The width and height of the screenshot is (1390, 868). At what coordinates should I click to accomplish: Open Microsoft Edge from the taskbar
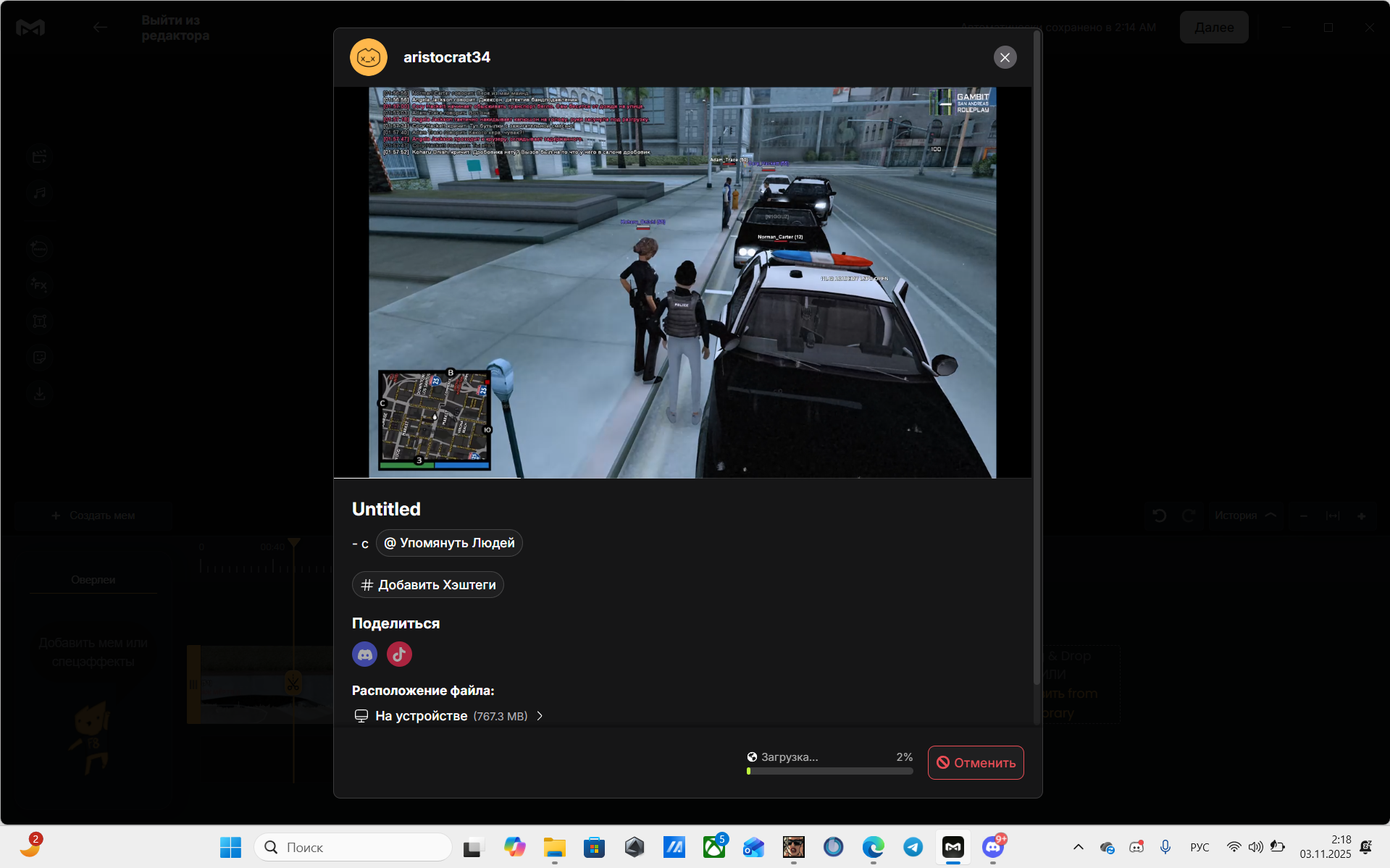[x=873, y=847]
